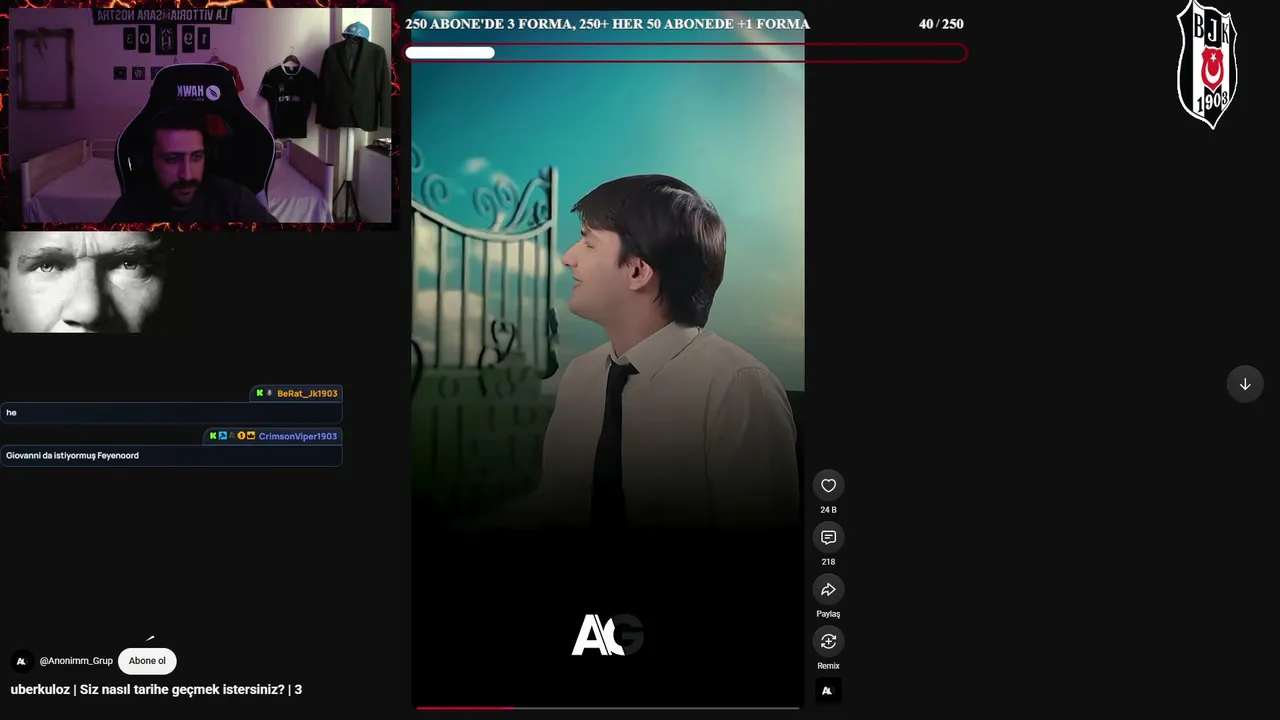Viewport: 1280px width, 720px height.
Task: Click the Paylaş share arrow icon
Action: click(828, 590)
